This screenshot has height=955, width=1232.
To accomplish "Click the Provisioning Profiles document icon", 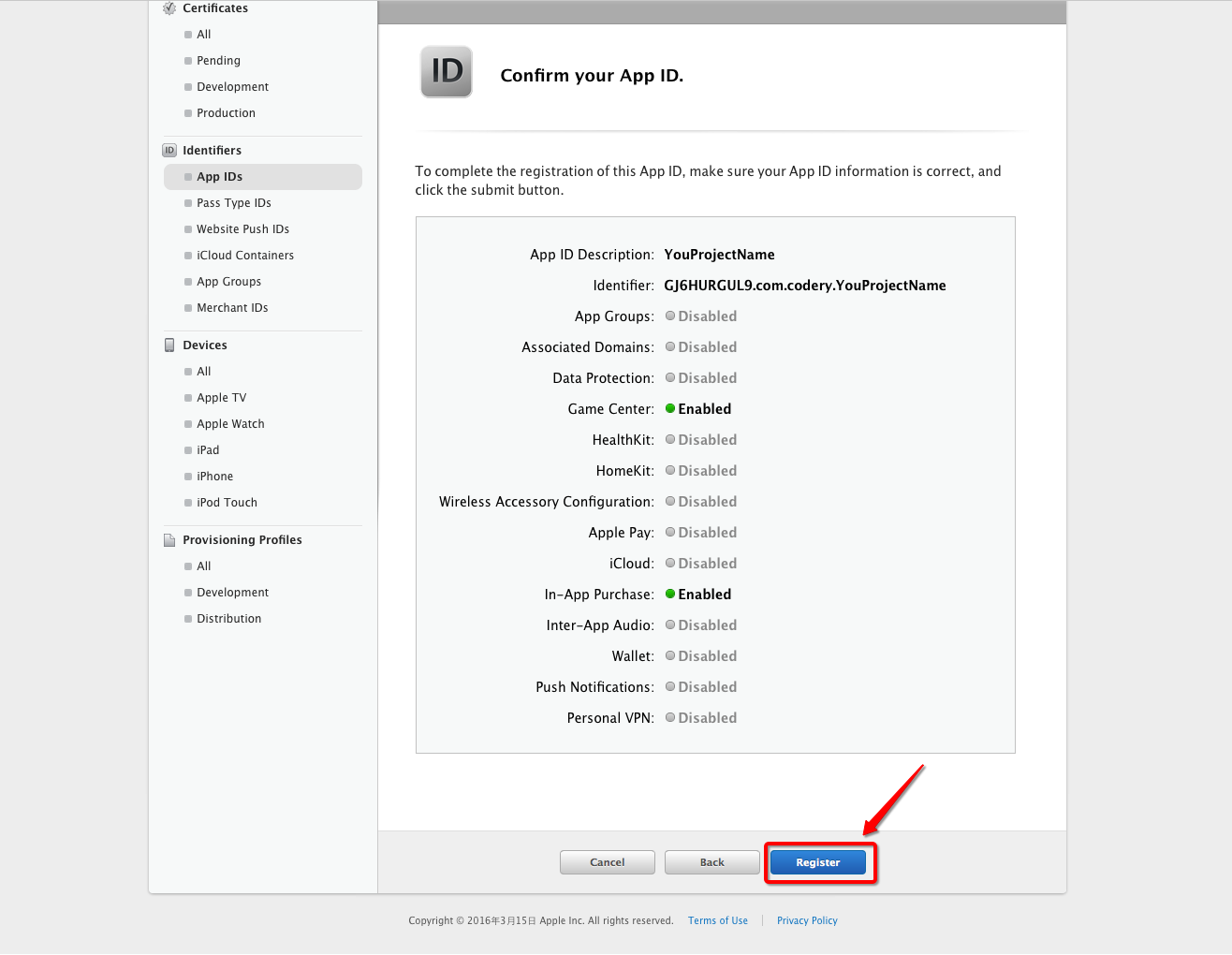I will pos(169,540).
